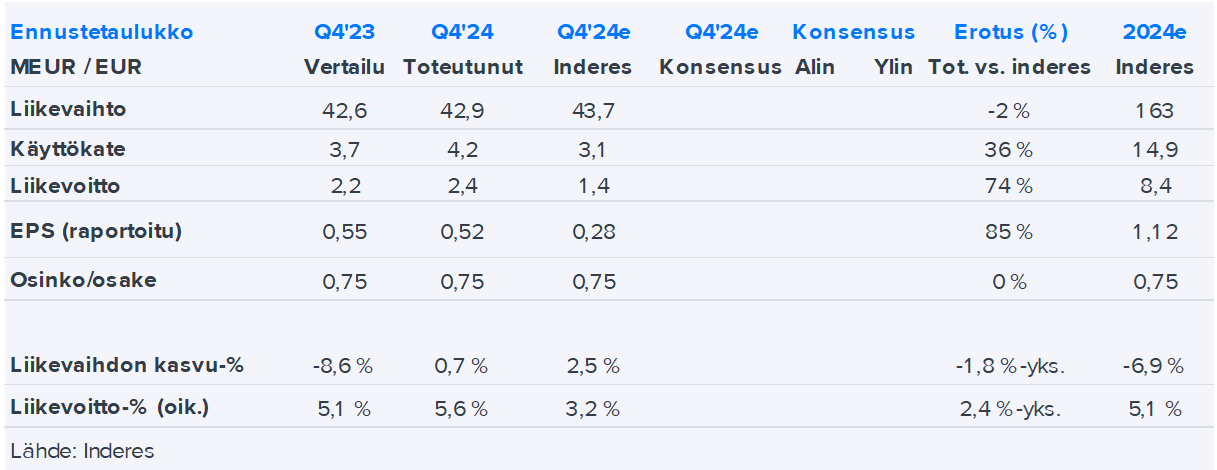Select the Q4'23 column header
1217x470 pixels.
342,32
